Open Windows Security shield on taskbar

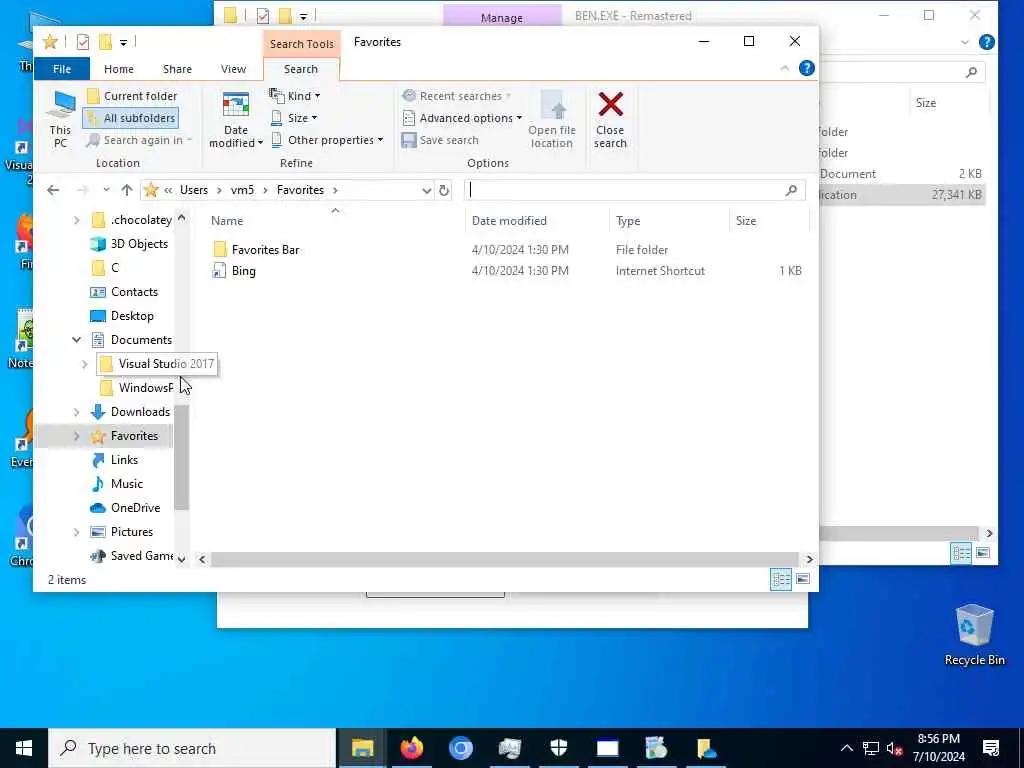(559, 748)
